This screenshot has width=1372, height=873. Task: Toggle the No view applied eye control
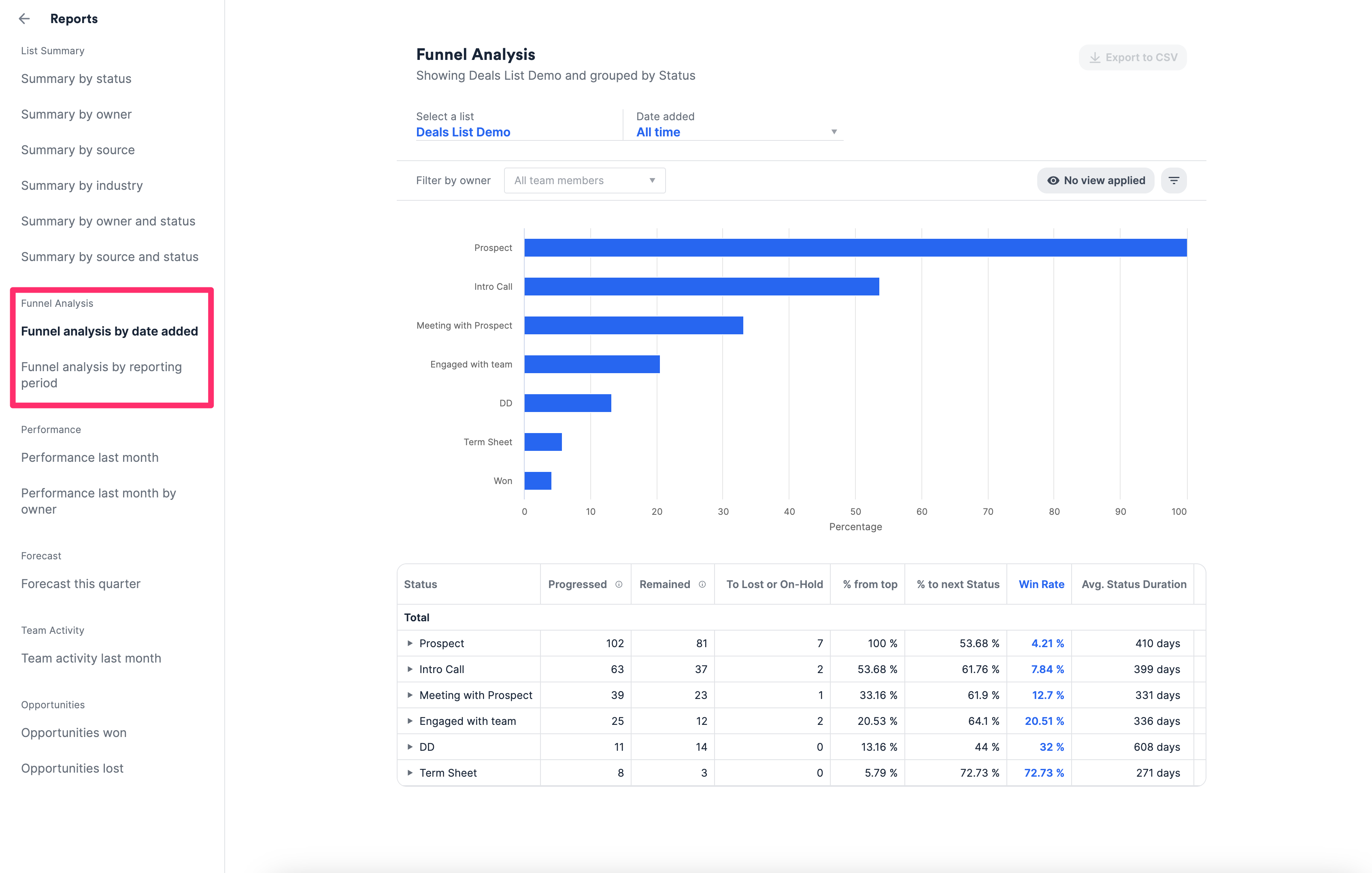tap(1095, 181)
